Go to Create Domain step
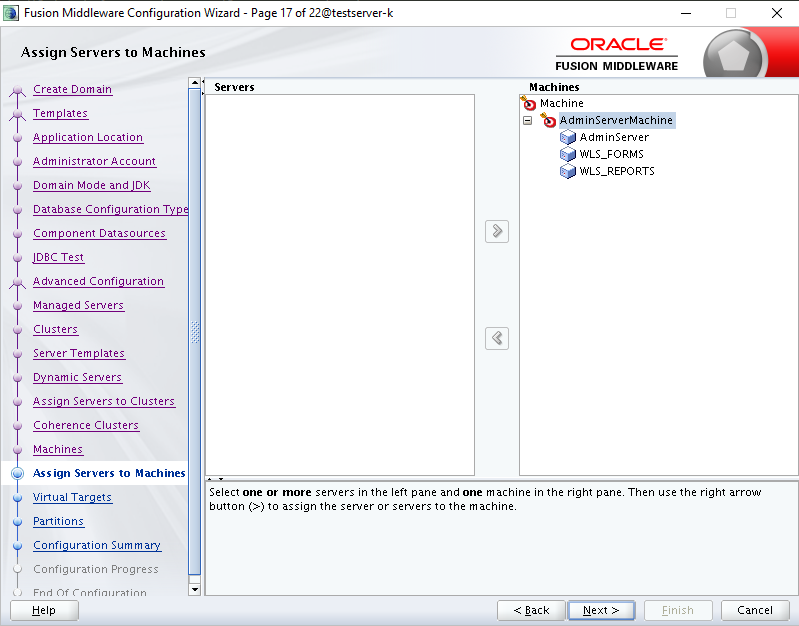Viewport: 799px width, 626px height. (72, 89)
